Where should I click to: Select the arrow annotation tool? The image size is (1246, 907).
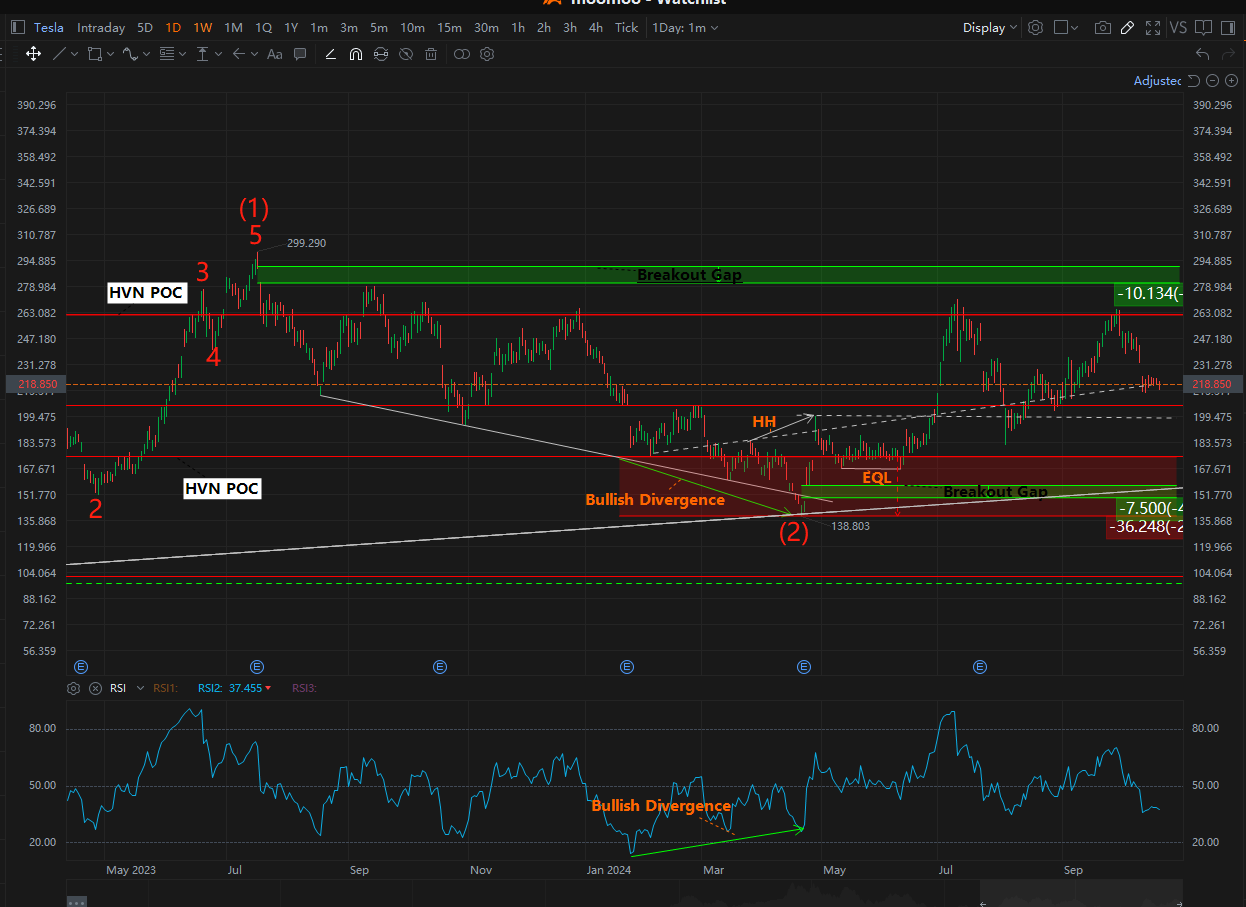pyautogui.click(x=238, y=54)
